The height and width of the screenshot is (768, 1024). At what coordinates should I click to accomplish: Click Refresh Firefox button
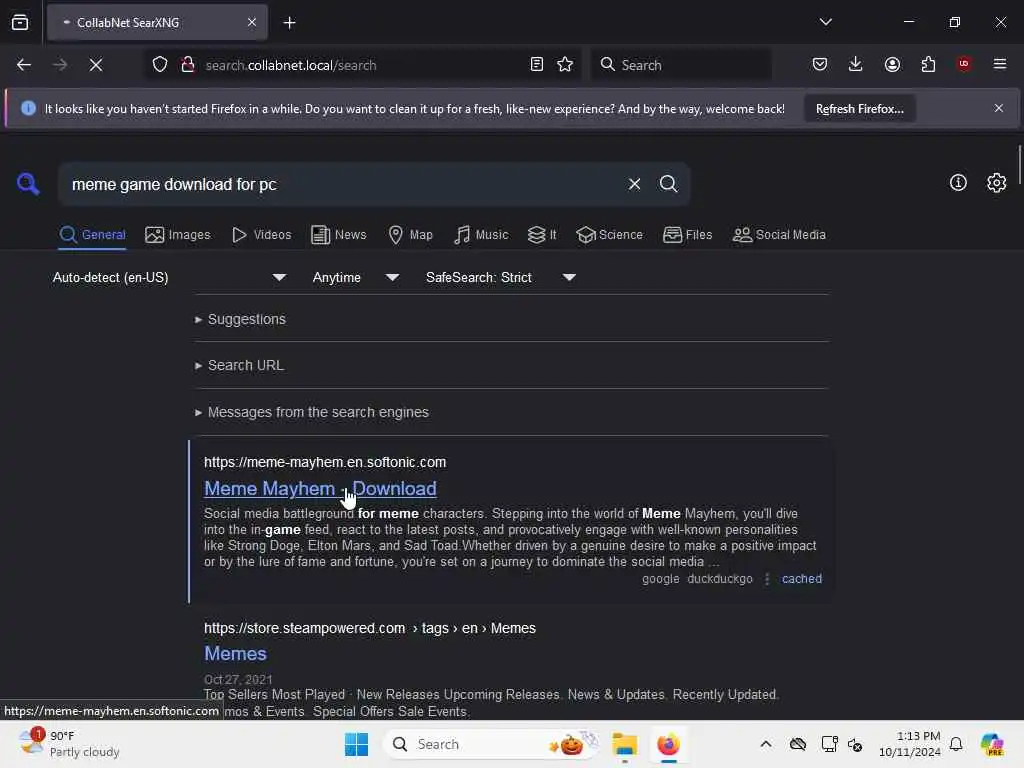[x=859, y=108]
